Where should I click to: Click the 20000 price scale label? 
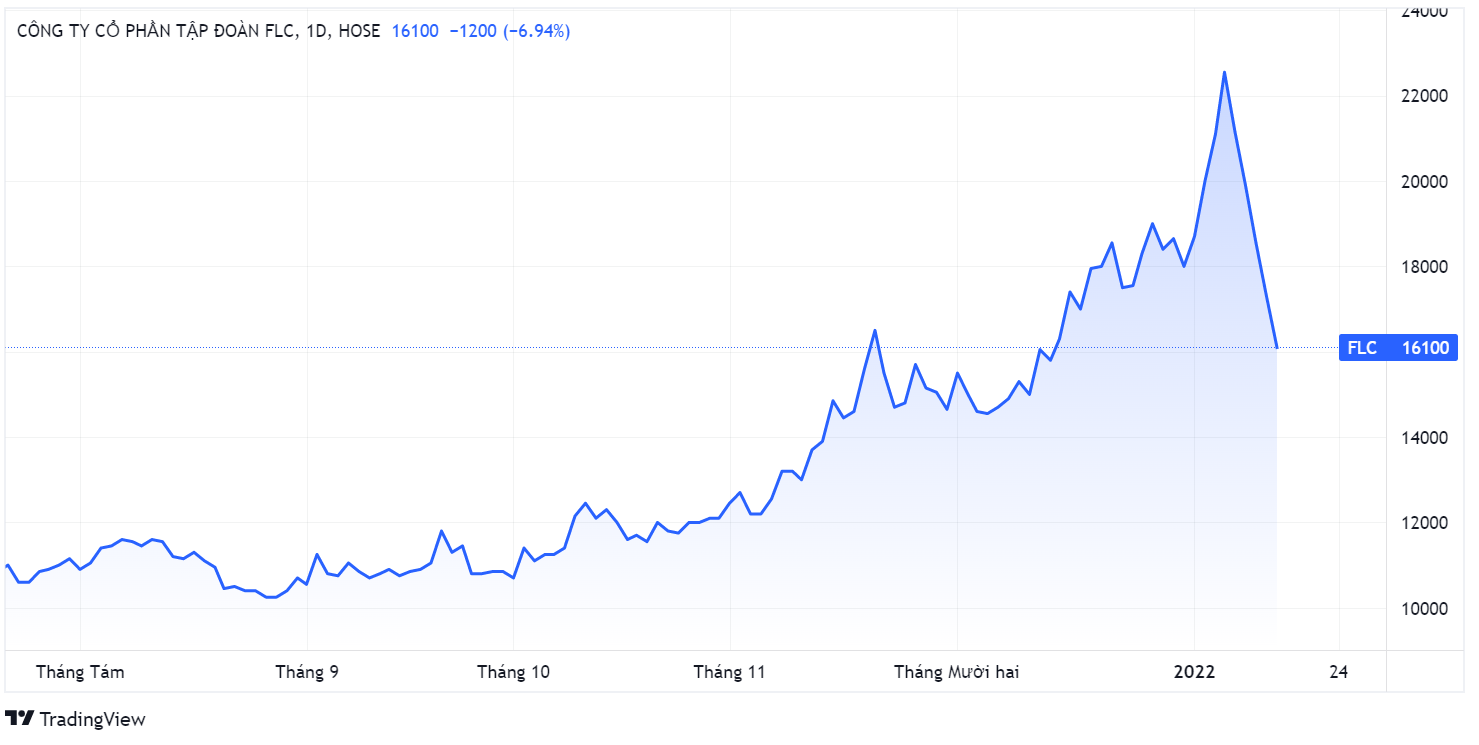tap(1425, 182)
